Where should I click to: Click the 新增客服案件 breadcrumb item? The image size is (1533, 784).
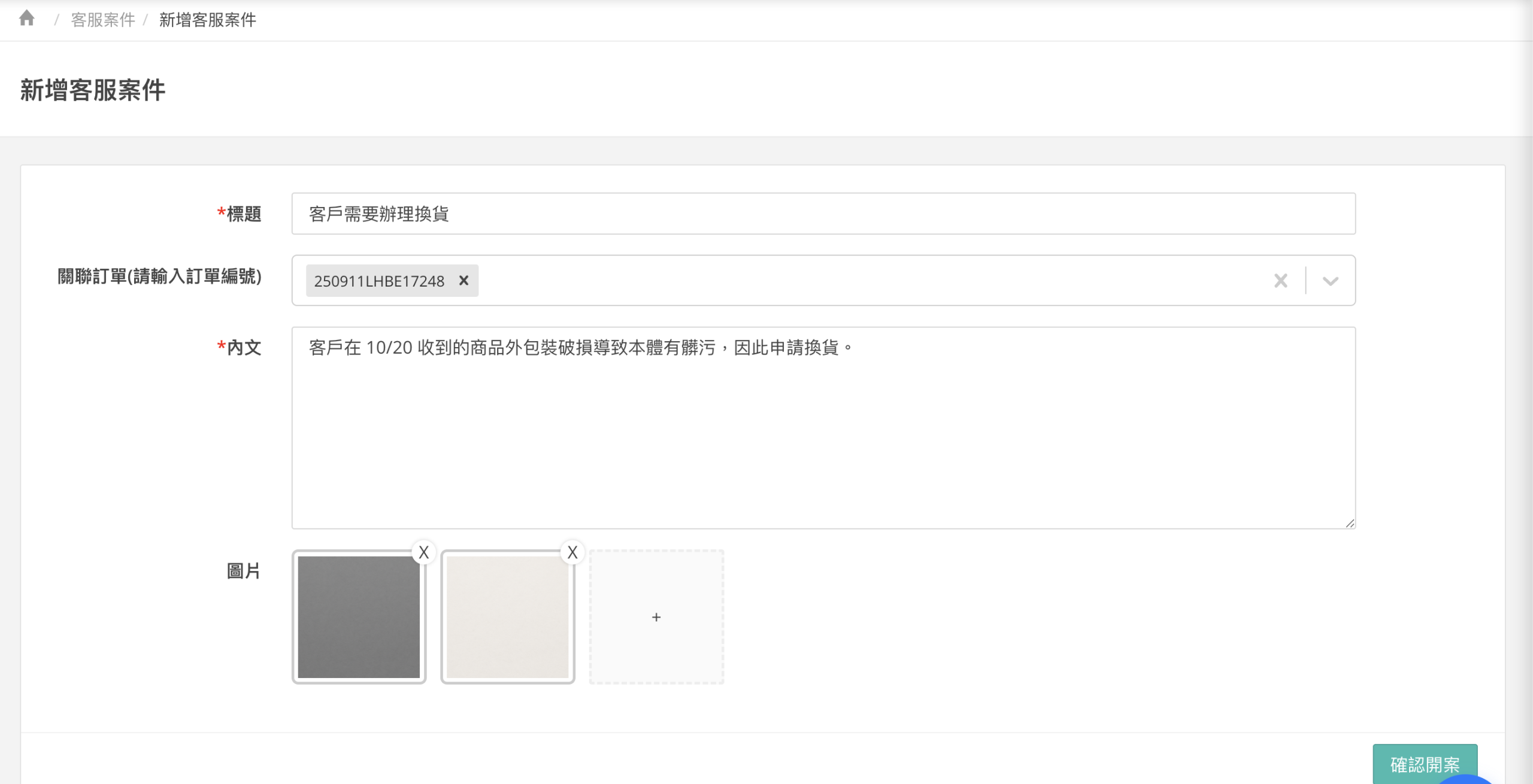point(207,20)
